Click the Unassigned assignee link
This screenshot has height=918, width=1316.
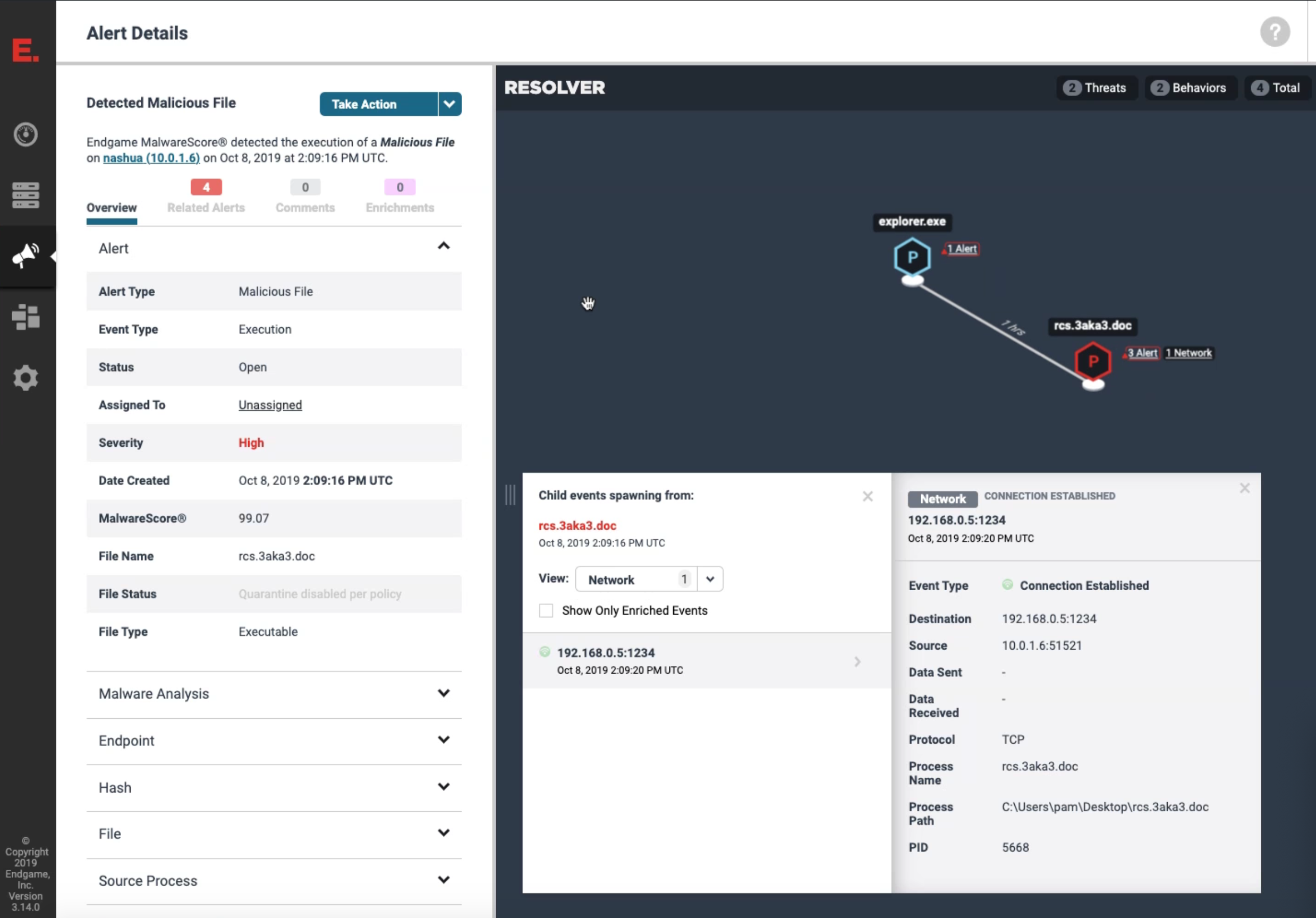click(x=270, y=405)
